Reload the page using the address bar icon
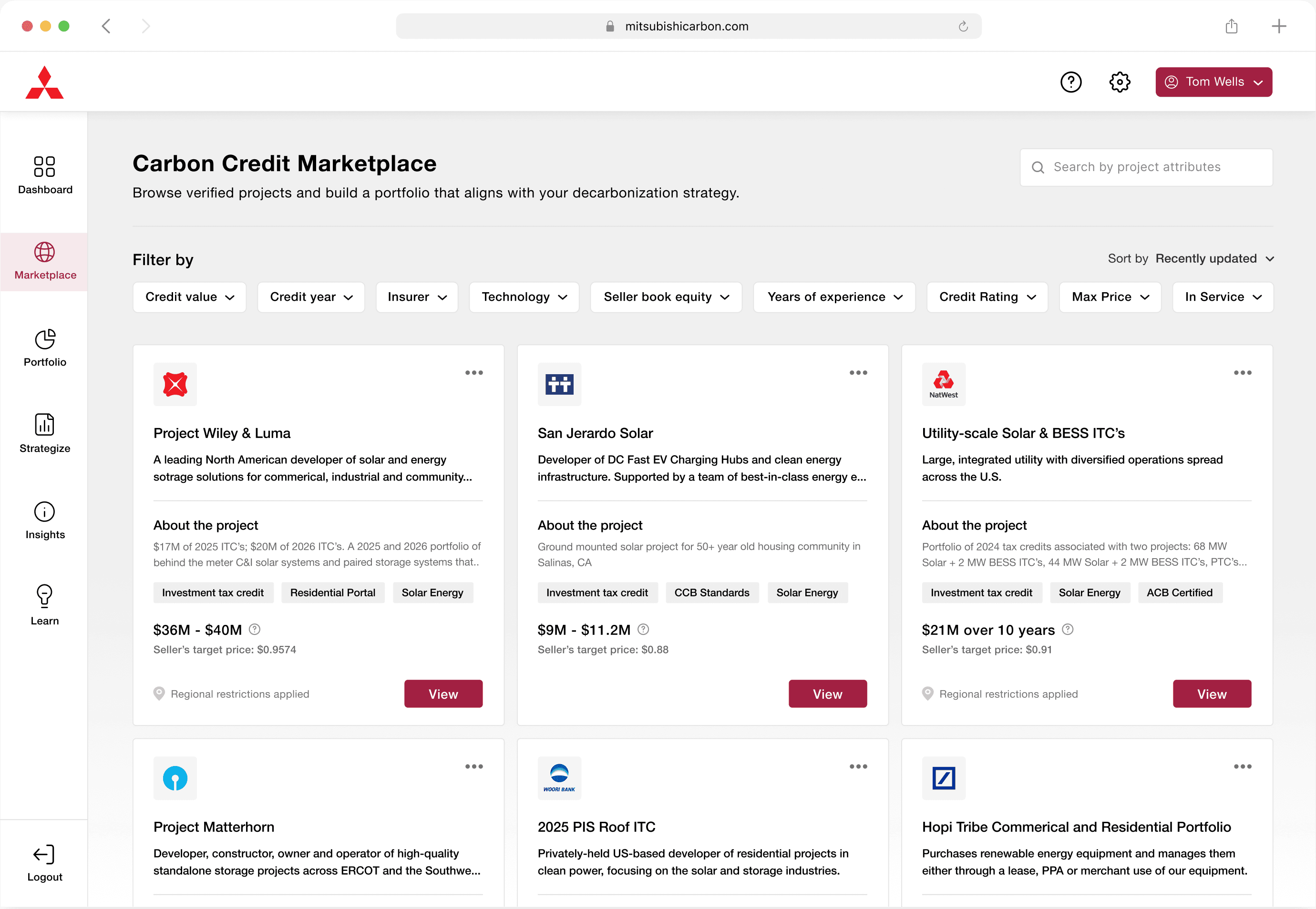The height and width of the screenshot is (909, 1316). pos(963,26)
